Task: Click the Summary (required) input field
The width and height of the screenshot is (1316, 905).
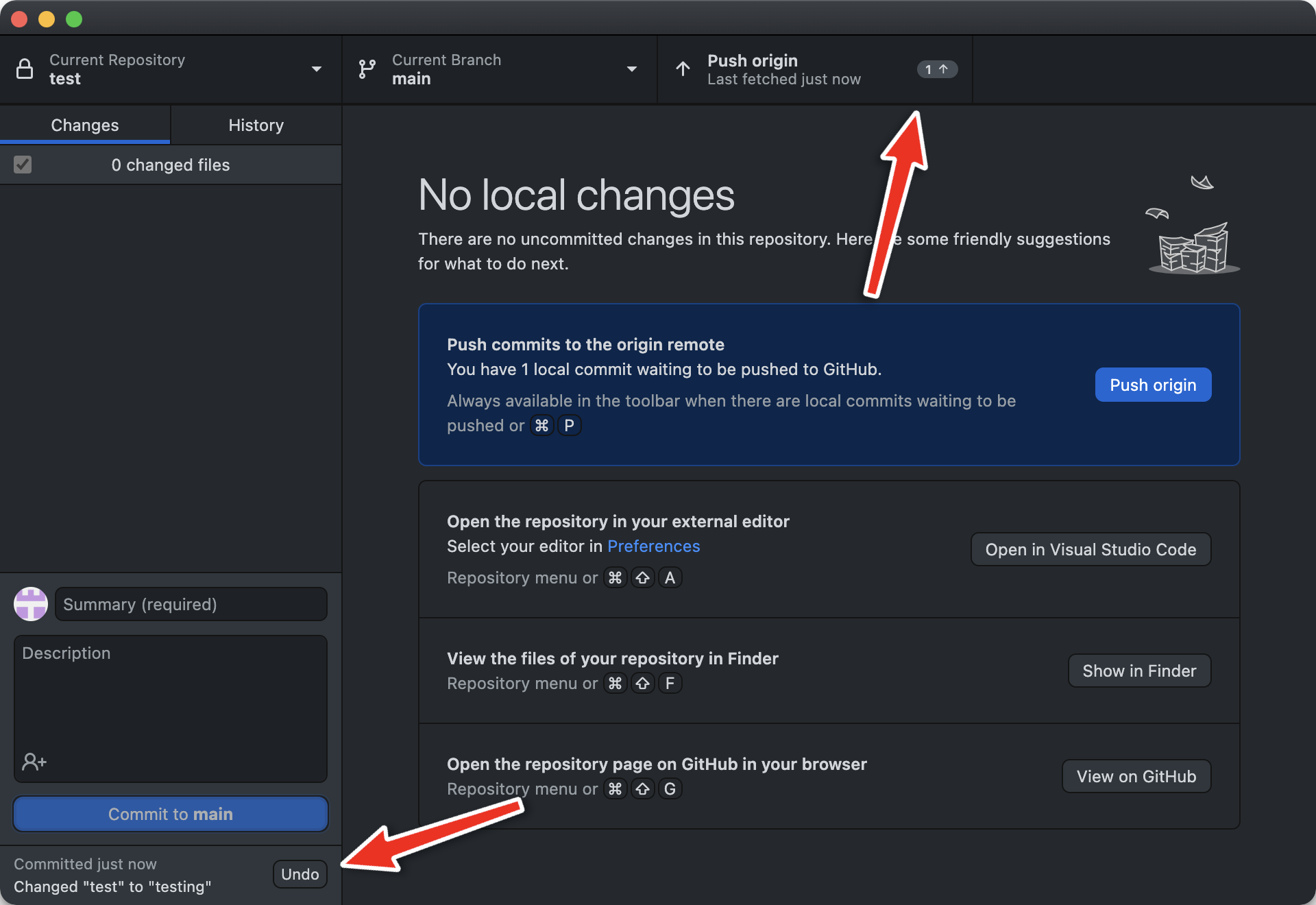Action: 191,604
